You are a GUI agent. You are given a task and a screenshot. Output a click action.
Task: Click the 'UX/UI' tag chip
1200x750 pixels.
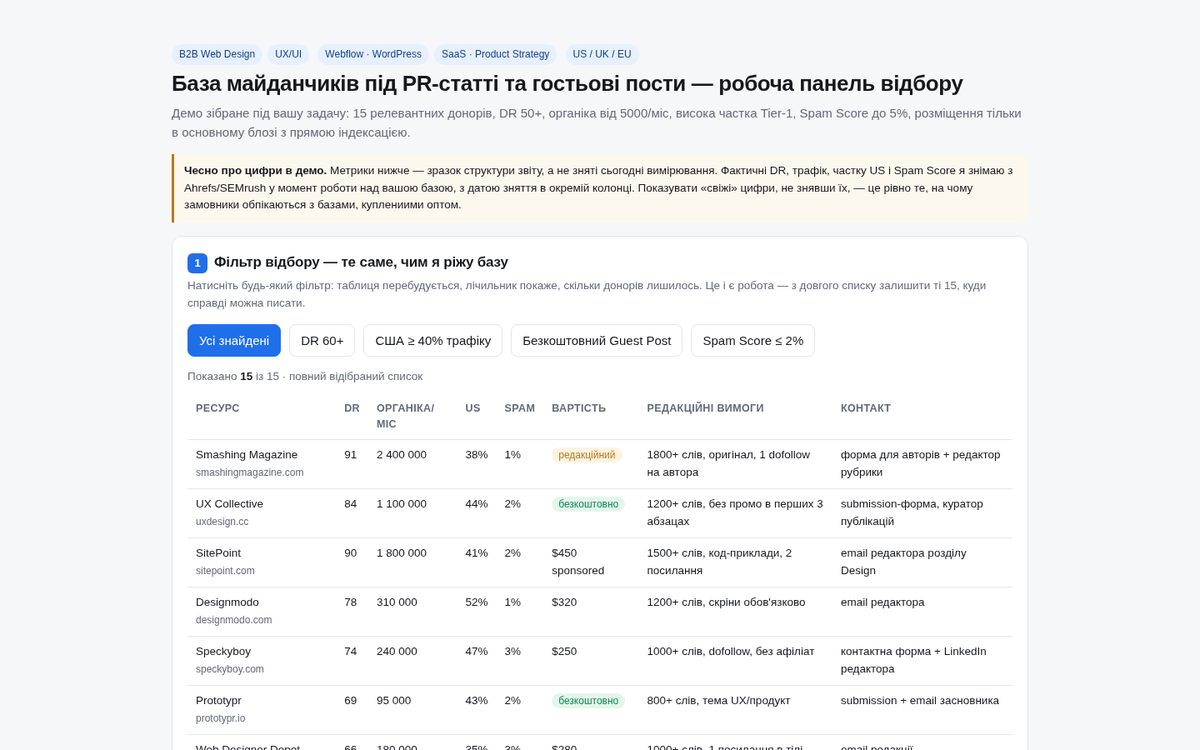288,54
